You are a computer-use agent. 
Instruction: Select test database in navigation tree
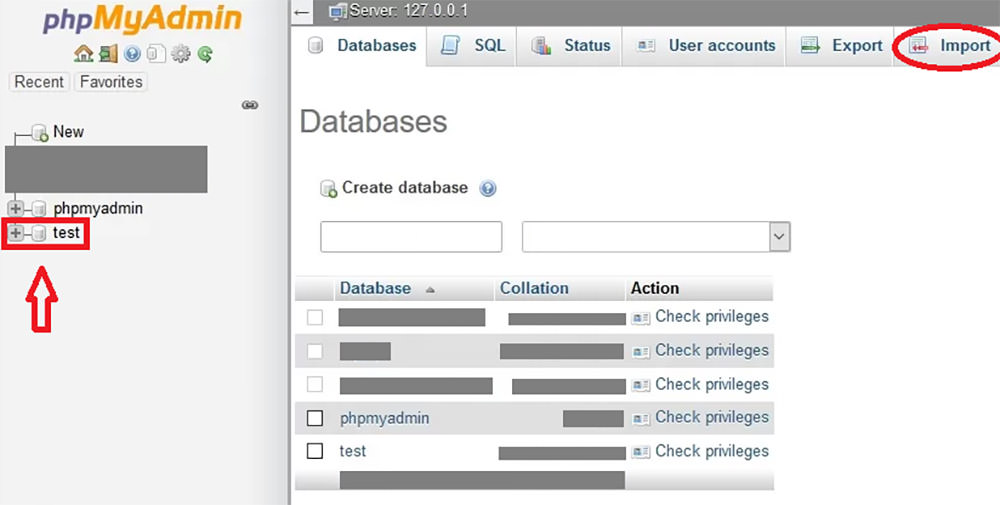click(x=66, y=233)
